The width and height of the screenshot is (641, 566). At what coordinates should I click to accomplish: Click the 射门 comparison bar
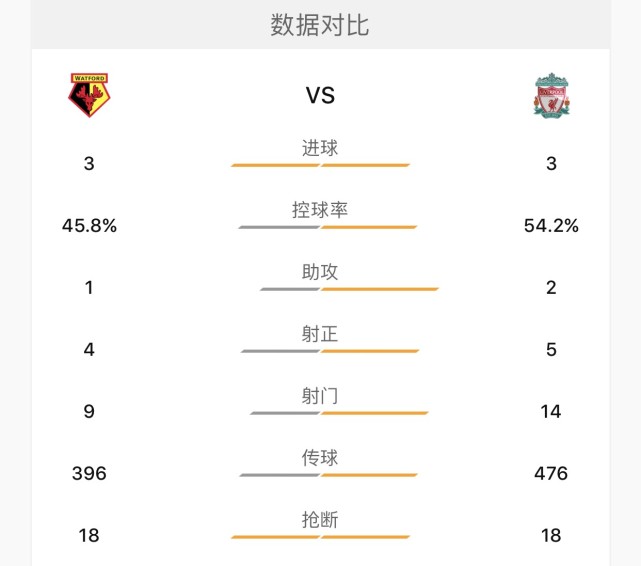(339, 413)
